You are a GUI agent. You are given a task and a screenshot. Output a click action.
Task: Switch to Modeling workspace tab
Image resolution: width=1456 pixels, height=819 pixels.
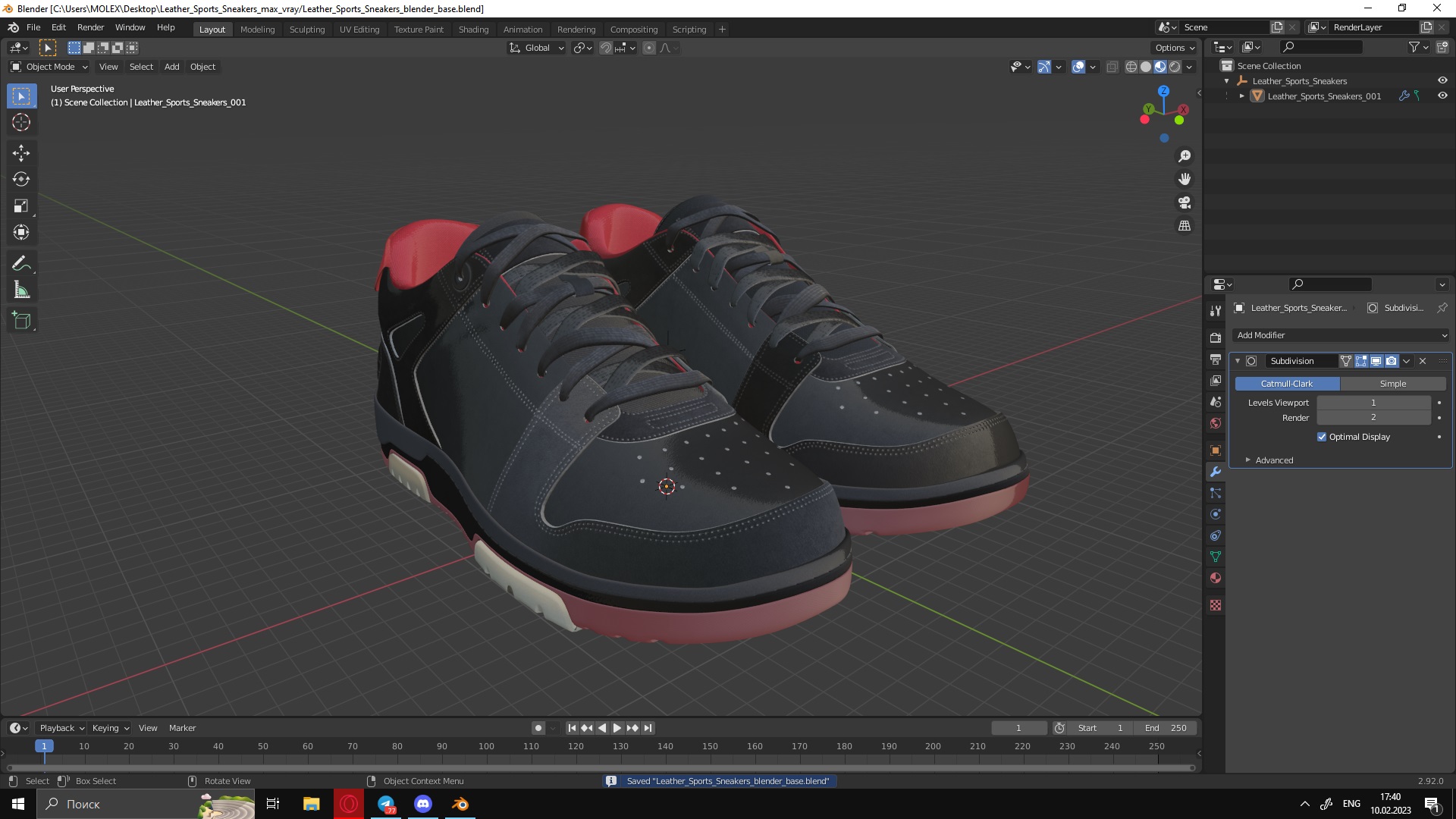(257, 30)
